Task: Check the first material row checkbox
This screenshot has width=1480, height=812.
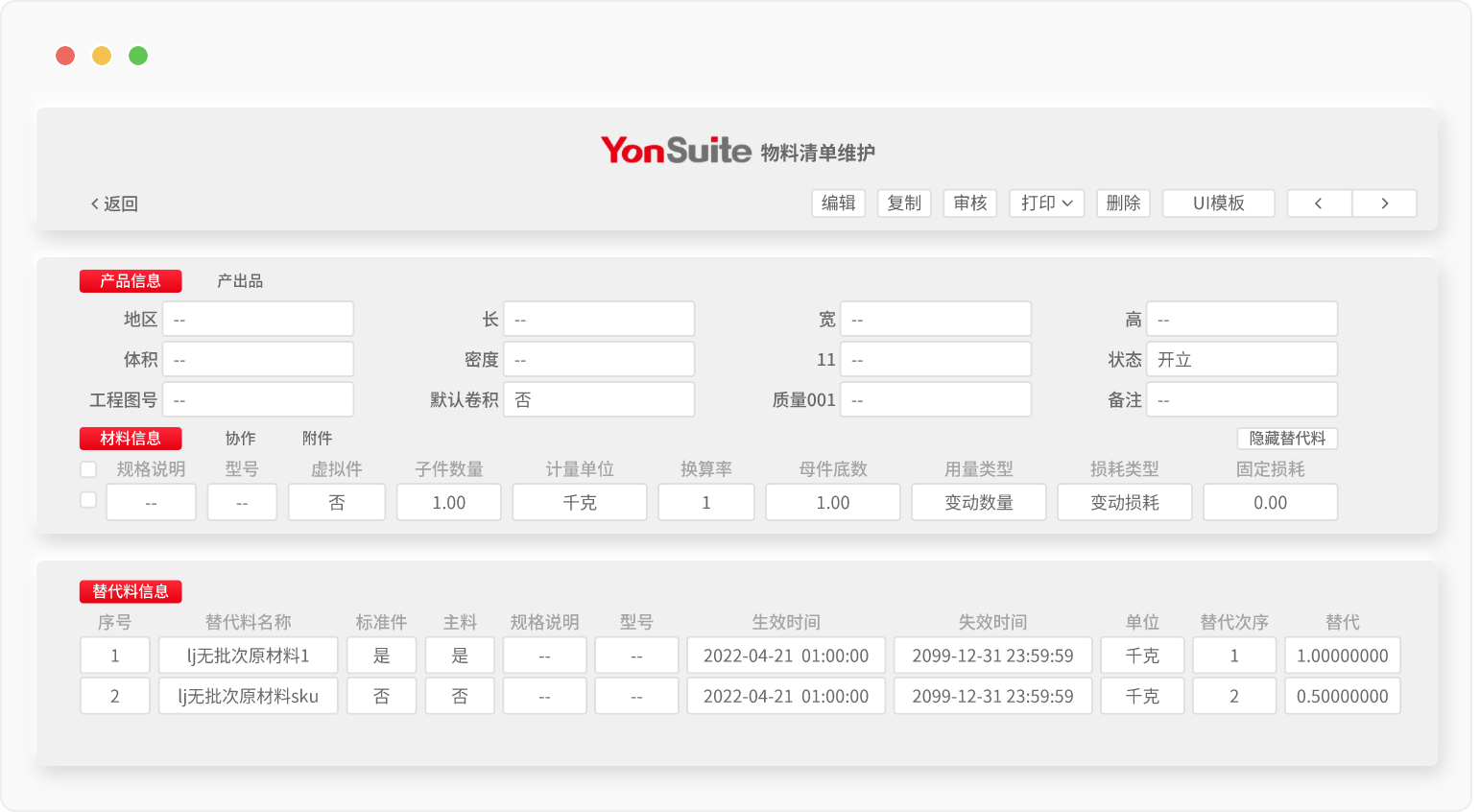Action: [88, 500]
